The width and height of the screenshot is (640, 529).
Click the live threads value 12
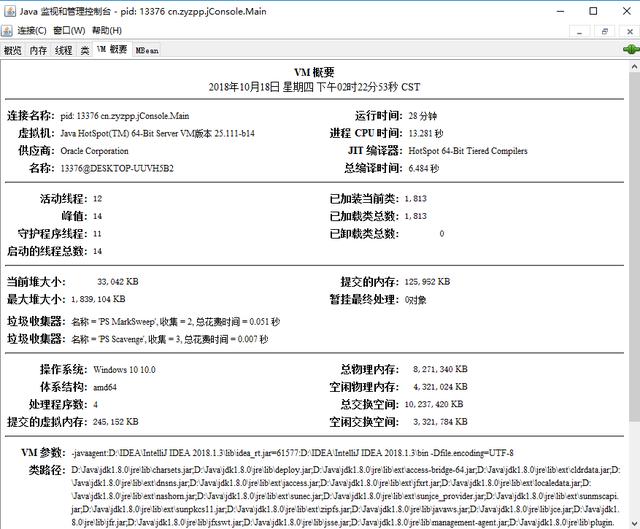pos(97,199)
